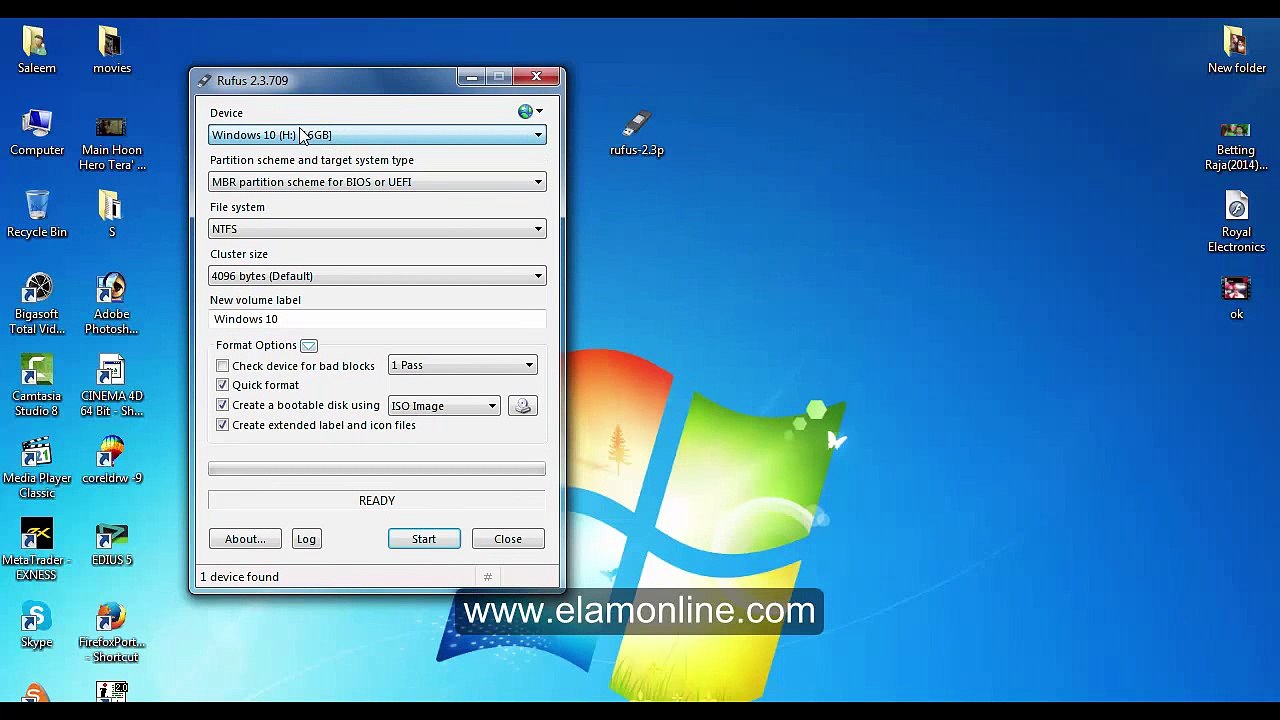This screenshot has width=1280, height=720.
Task: Select the folder named S
Action: pyautogui.click(x=111, y=214)
